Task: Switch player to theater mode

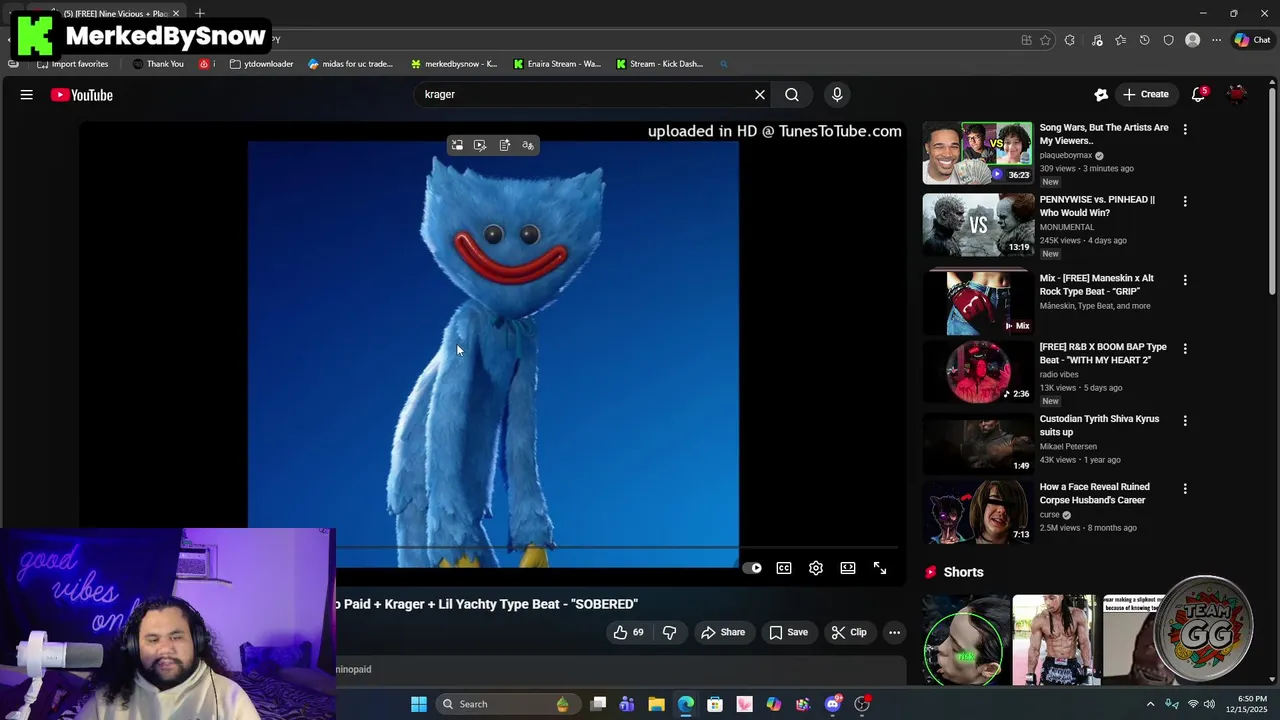Action: [x=848, y=568]
